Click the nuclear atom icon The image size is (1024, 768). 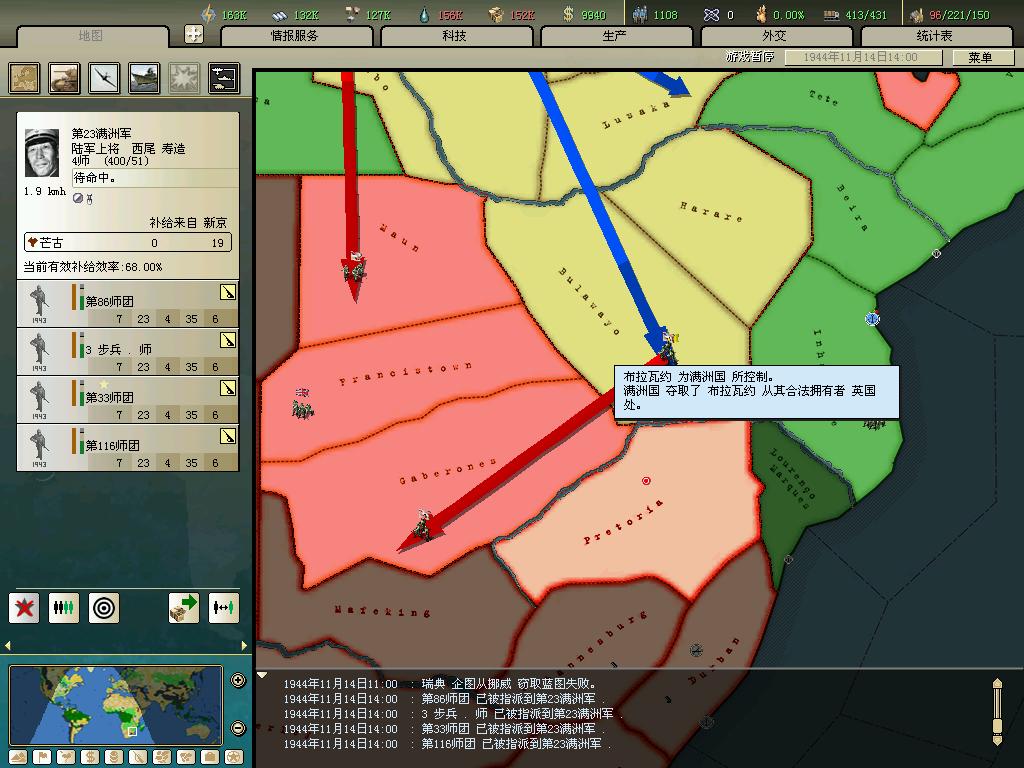click(x=711, y=14)
